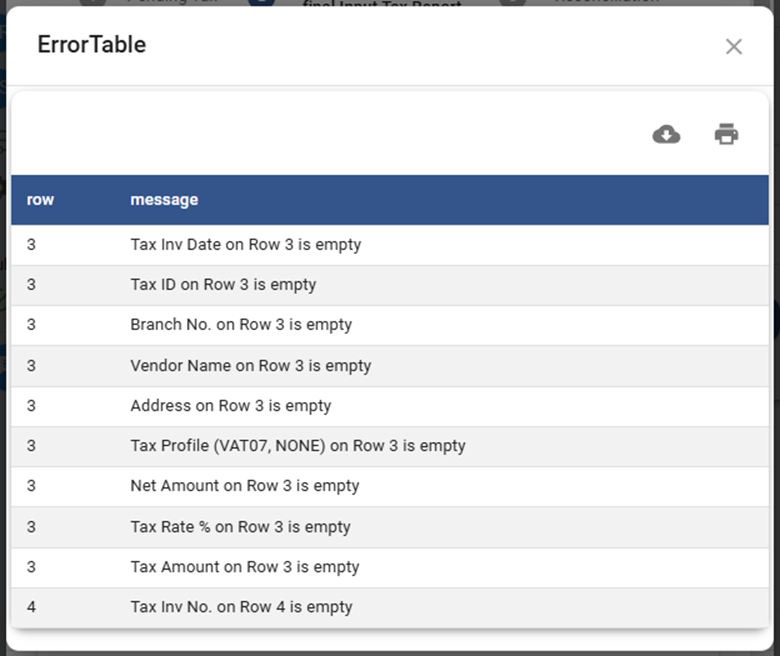
Task: Select the Tax Inv No. Row 4 error
Action: (x=241, y=607)
